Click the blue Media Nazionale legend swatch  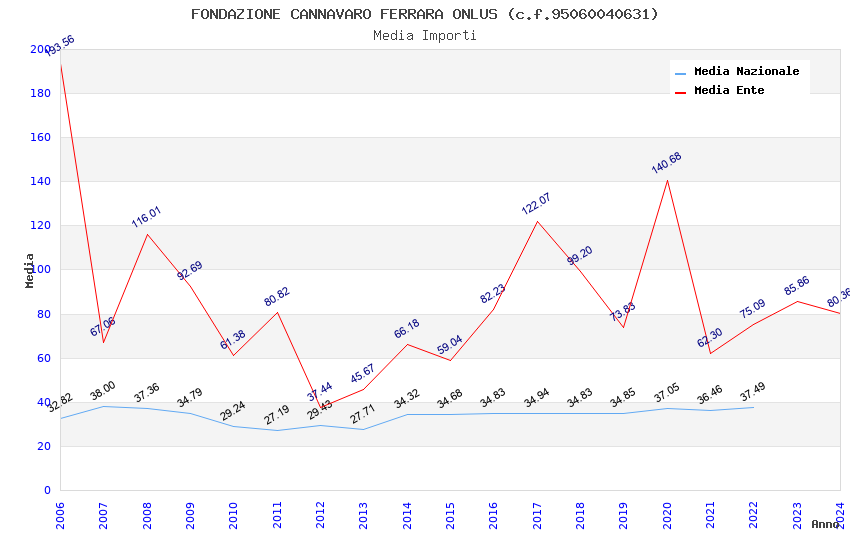coord(680,73)
